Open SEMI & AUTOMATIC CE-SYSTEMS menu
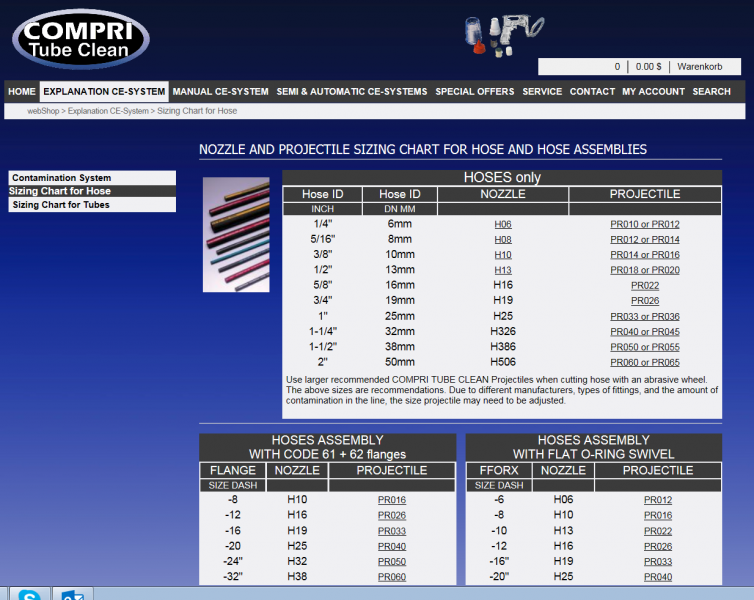 [x=352, y=91]
